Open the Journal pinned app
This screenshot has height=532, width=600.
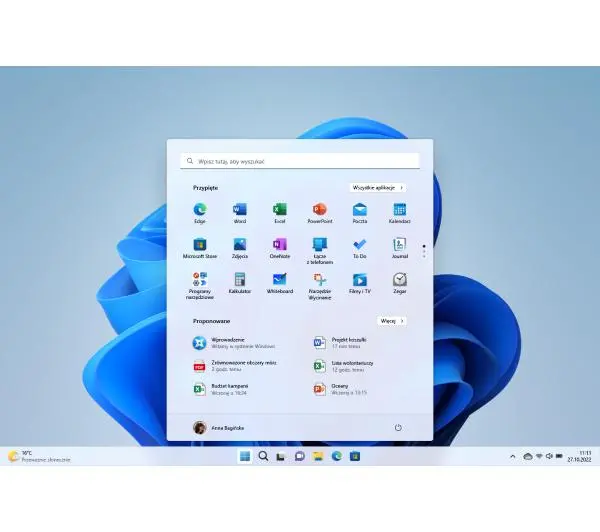pos(399,248)
